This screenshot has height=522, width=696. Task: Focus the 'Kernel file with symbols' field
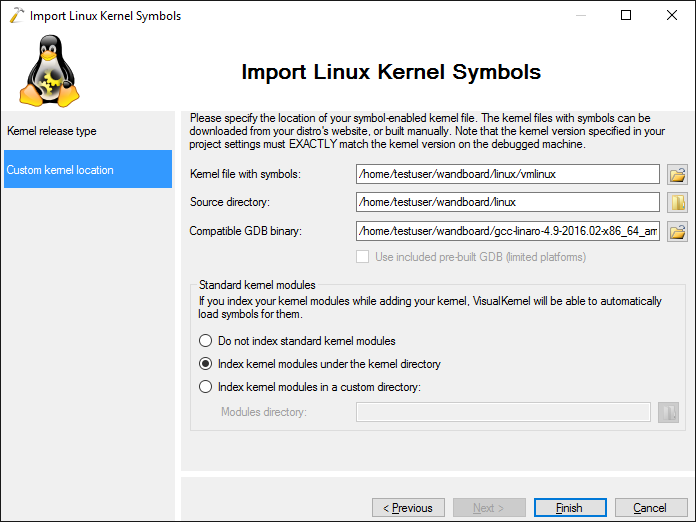point(508,174)
